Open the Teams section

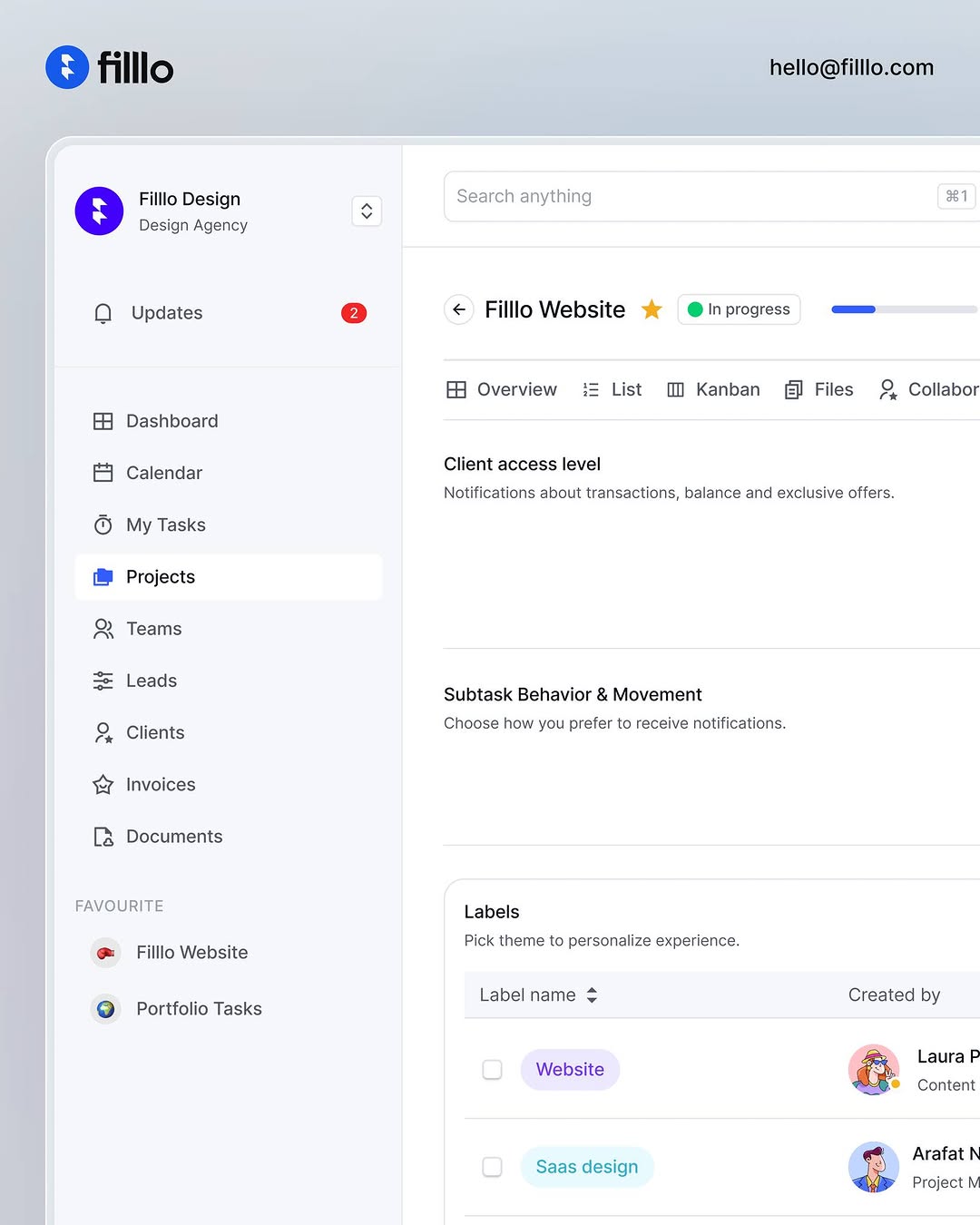229,629
